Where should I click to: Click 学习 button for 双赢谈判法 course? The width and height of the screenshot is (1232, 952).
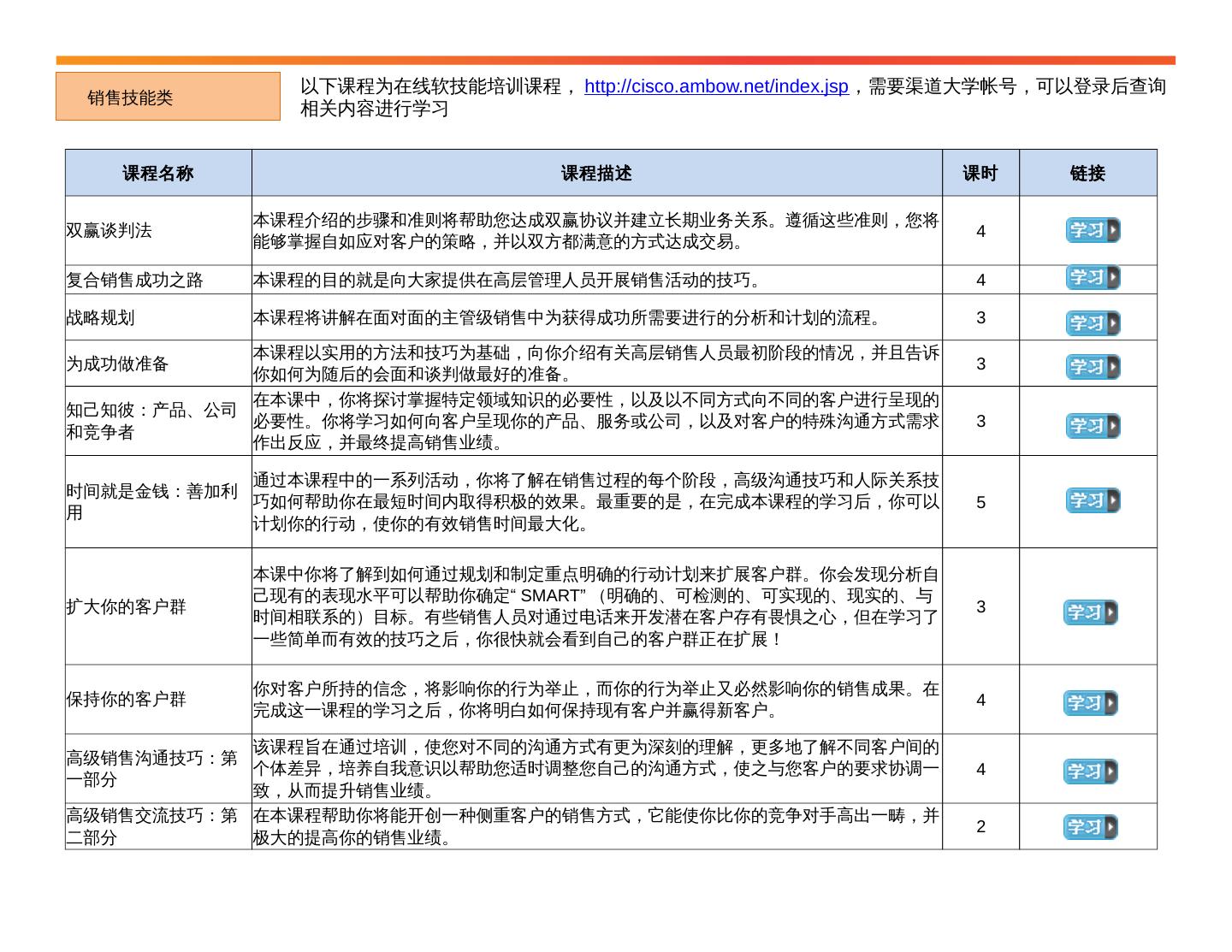tap(1092, 230)
